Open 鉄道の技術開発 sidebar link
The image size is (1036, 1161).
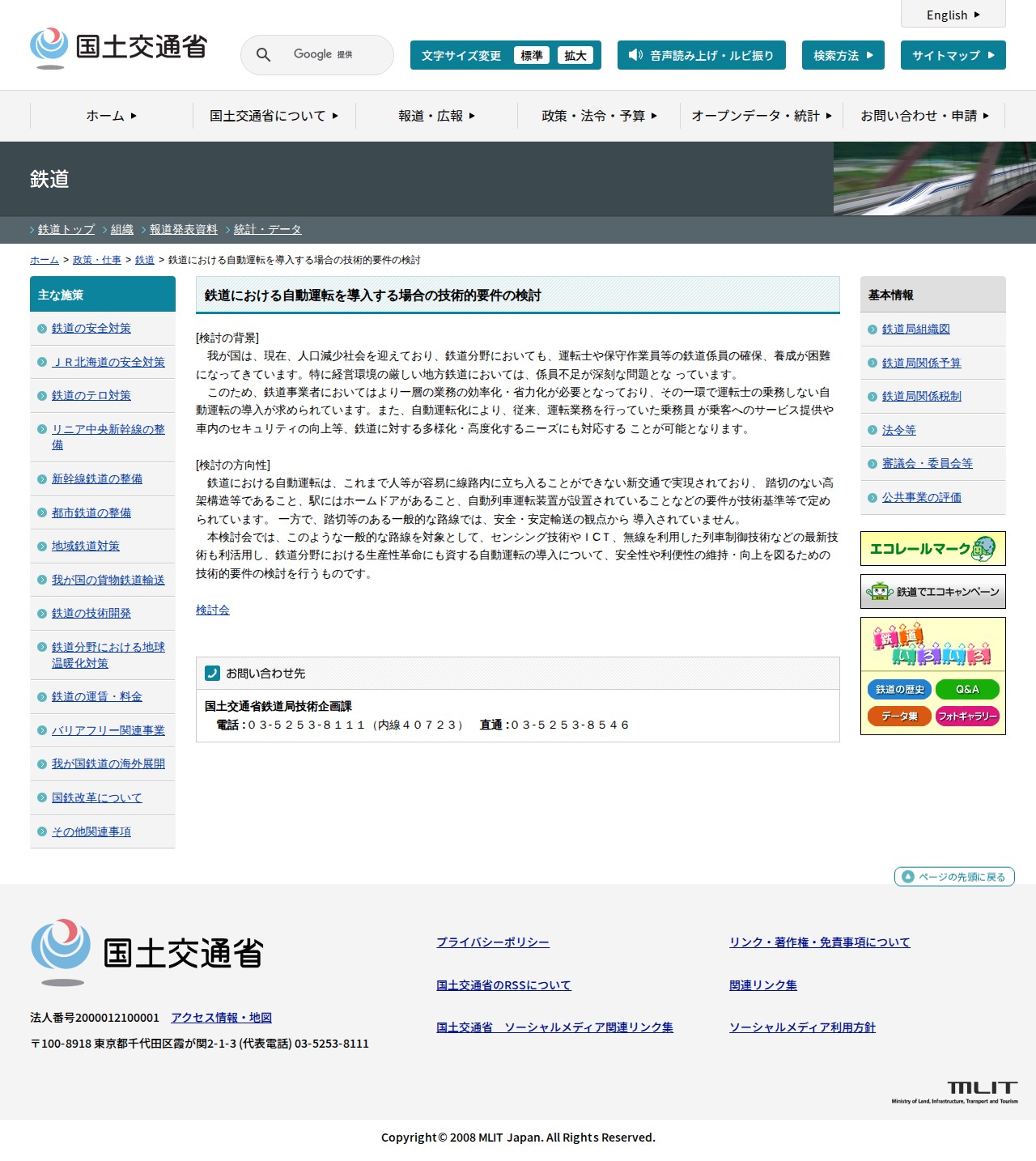tap(91, 614)
